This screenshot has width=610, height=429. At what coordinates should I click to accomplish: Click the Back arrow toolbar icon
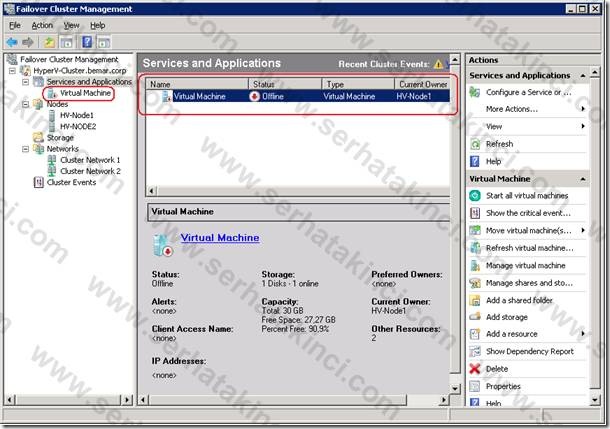12,42
